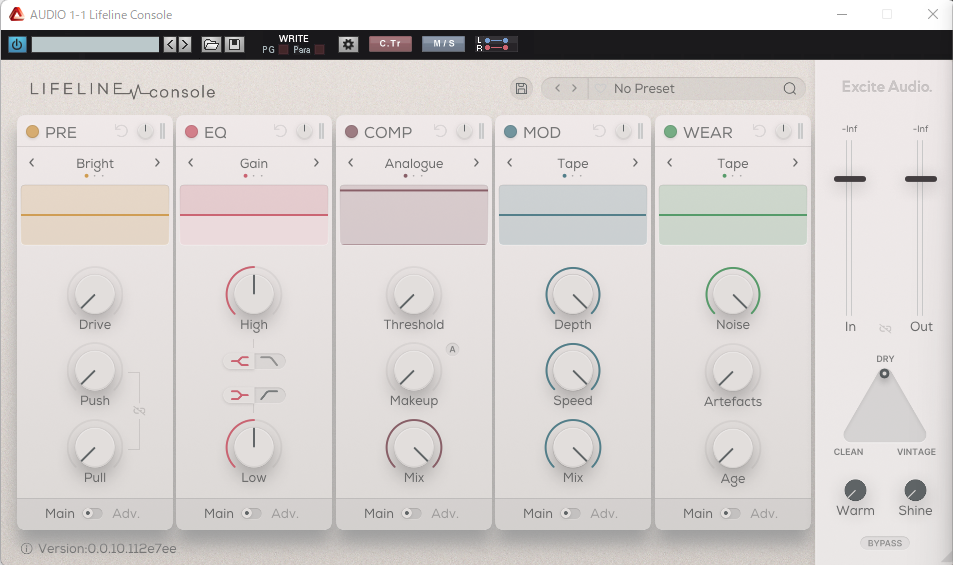Viewport: 953px width, 565px height.
Task: Switch COMP module Main/Adv. toggle
Action: (x=411, y=513)
